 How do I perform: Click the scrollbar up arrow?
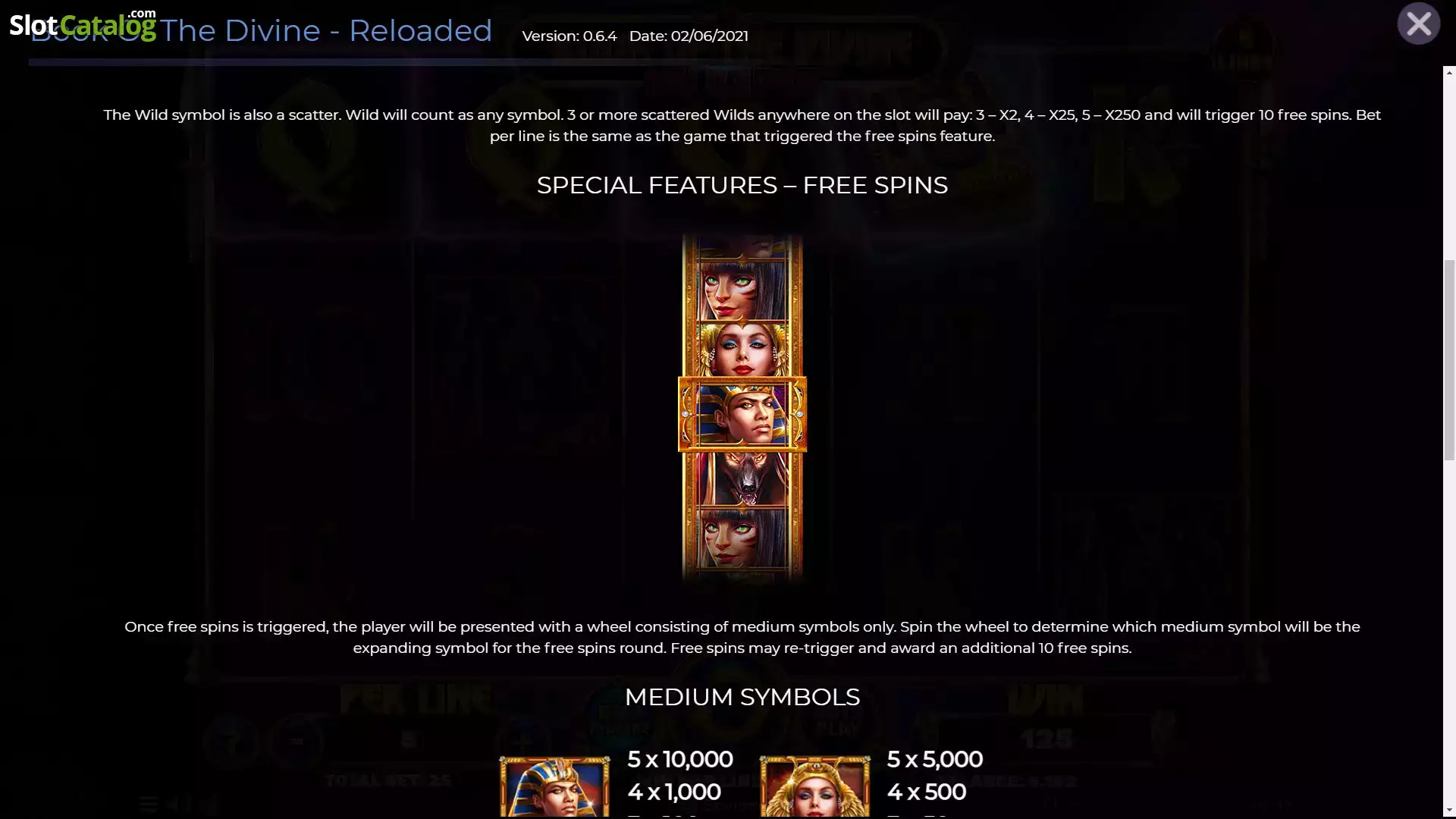click(1449, 73)
